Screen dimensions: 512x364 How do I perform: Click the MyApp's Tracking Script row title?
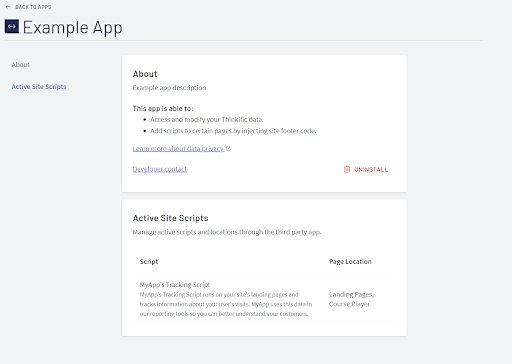click(175, 285)
